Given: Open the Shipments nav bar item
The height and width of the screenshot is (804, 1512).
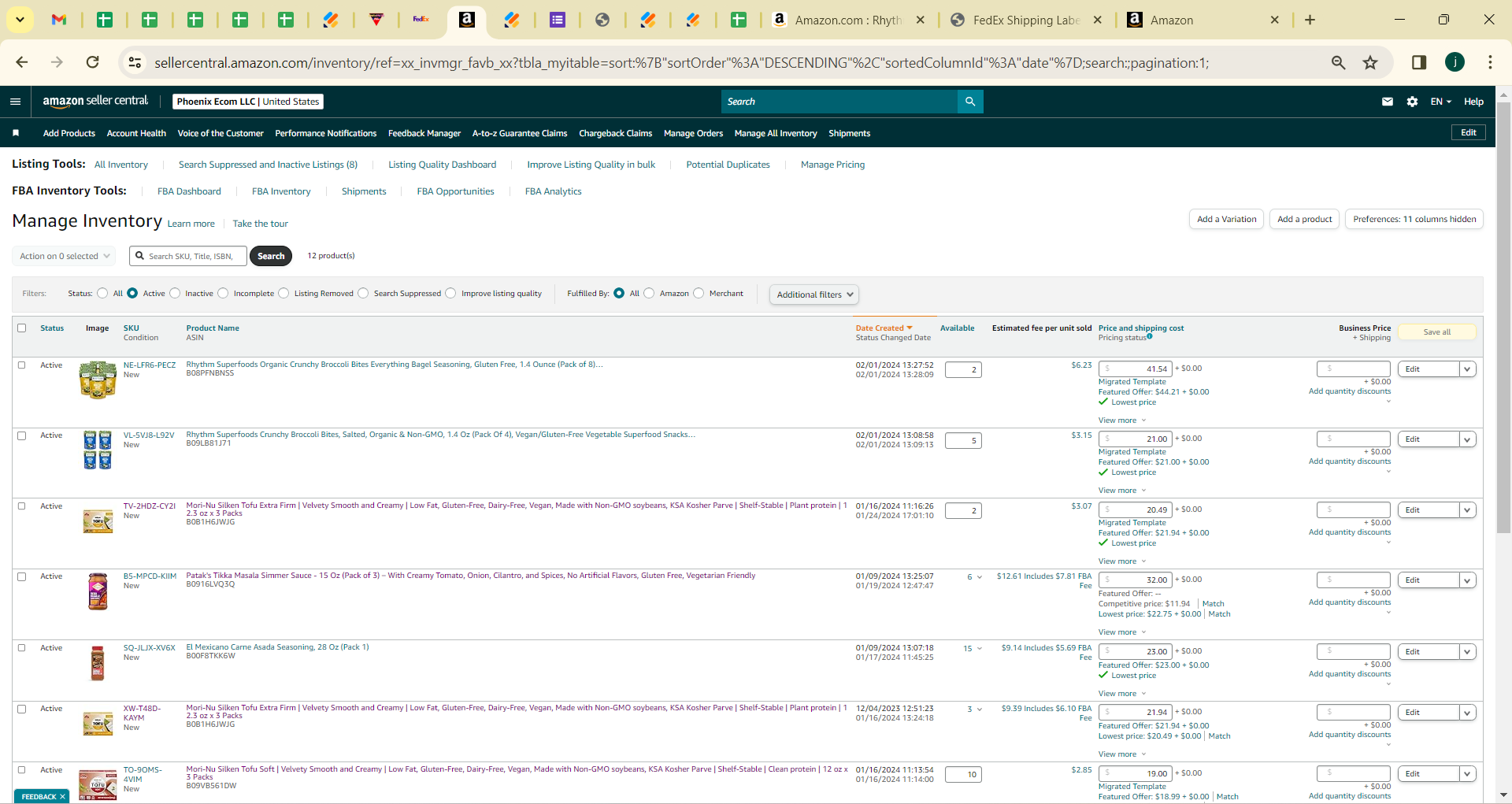Looking at the screenshot, I should pyautogui.click(x=849, y=133).
